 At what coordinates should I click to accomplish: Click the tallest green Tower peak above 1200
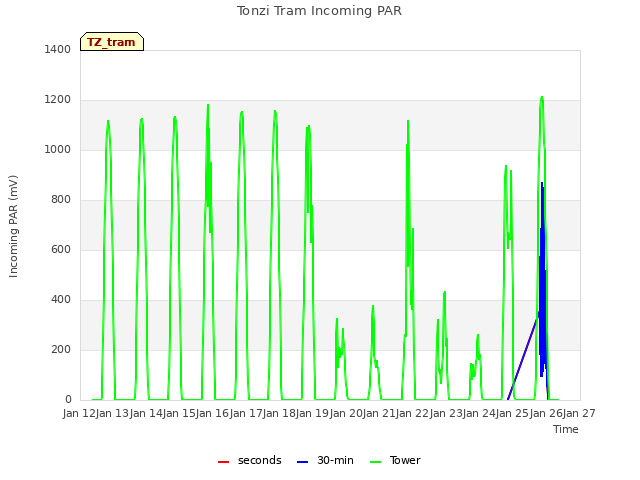tap(542, 98)
